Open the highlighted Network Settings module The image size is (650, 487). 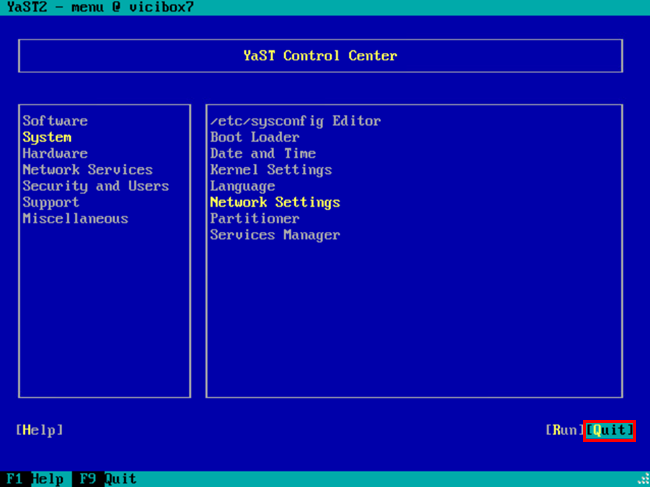click(x=275, y=202)
